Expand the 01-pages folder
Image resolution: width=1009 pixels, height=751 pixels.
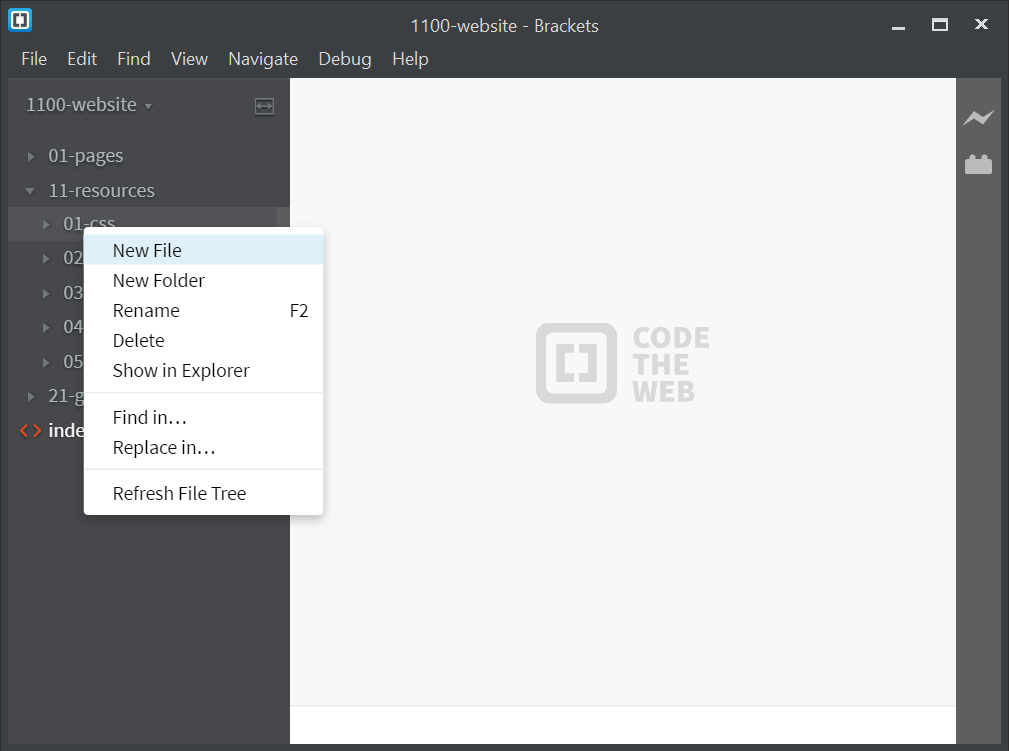click(30, 156)
